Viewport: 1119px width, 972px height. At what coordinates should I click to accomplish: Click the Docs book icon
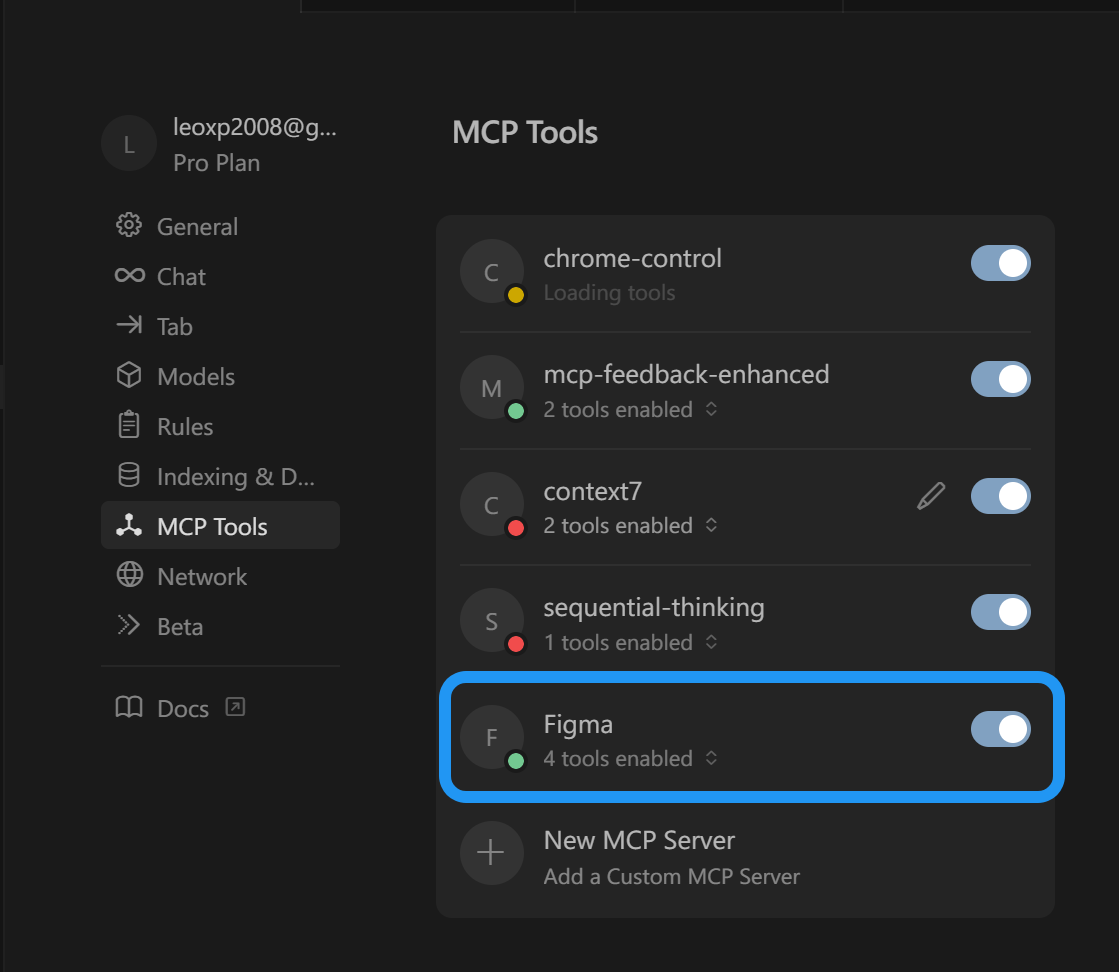click(129, 708)
